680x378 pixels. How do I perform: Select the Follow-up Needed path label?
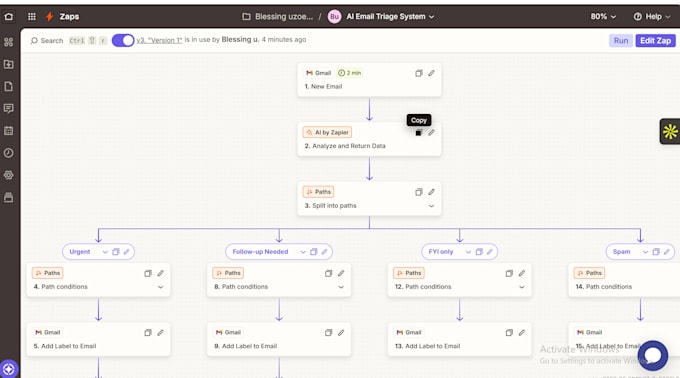point(260,252)
